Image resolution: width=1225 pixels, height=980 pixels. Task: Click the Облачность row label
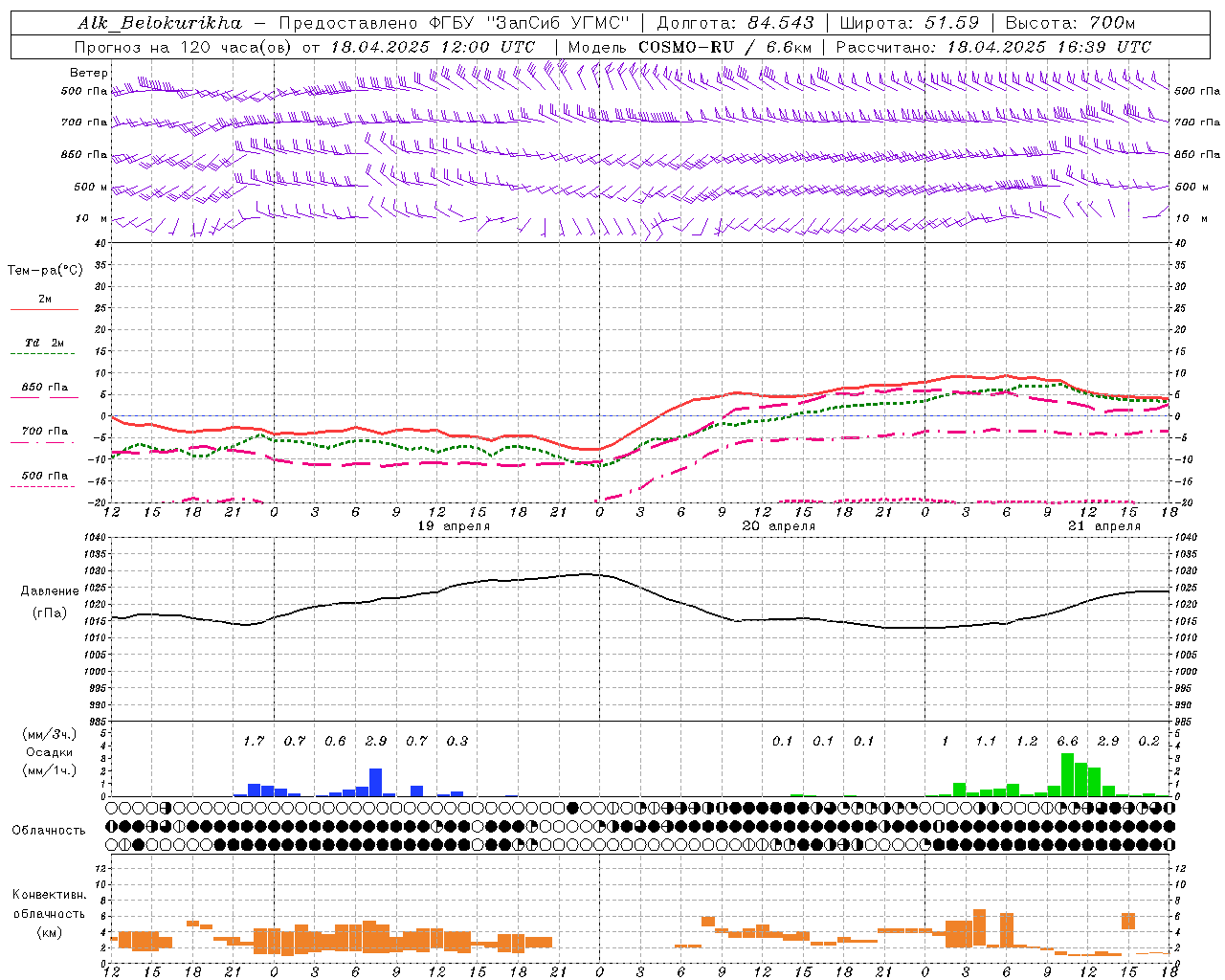coord(49,831)
